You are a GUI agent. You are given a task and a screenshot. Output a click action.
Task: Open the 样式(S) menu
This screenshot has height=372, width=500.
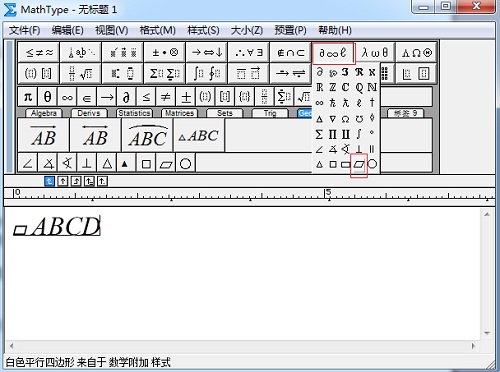203,30
